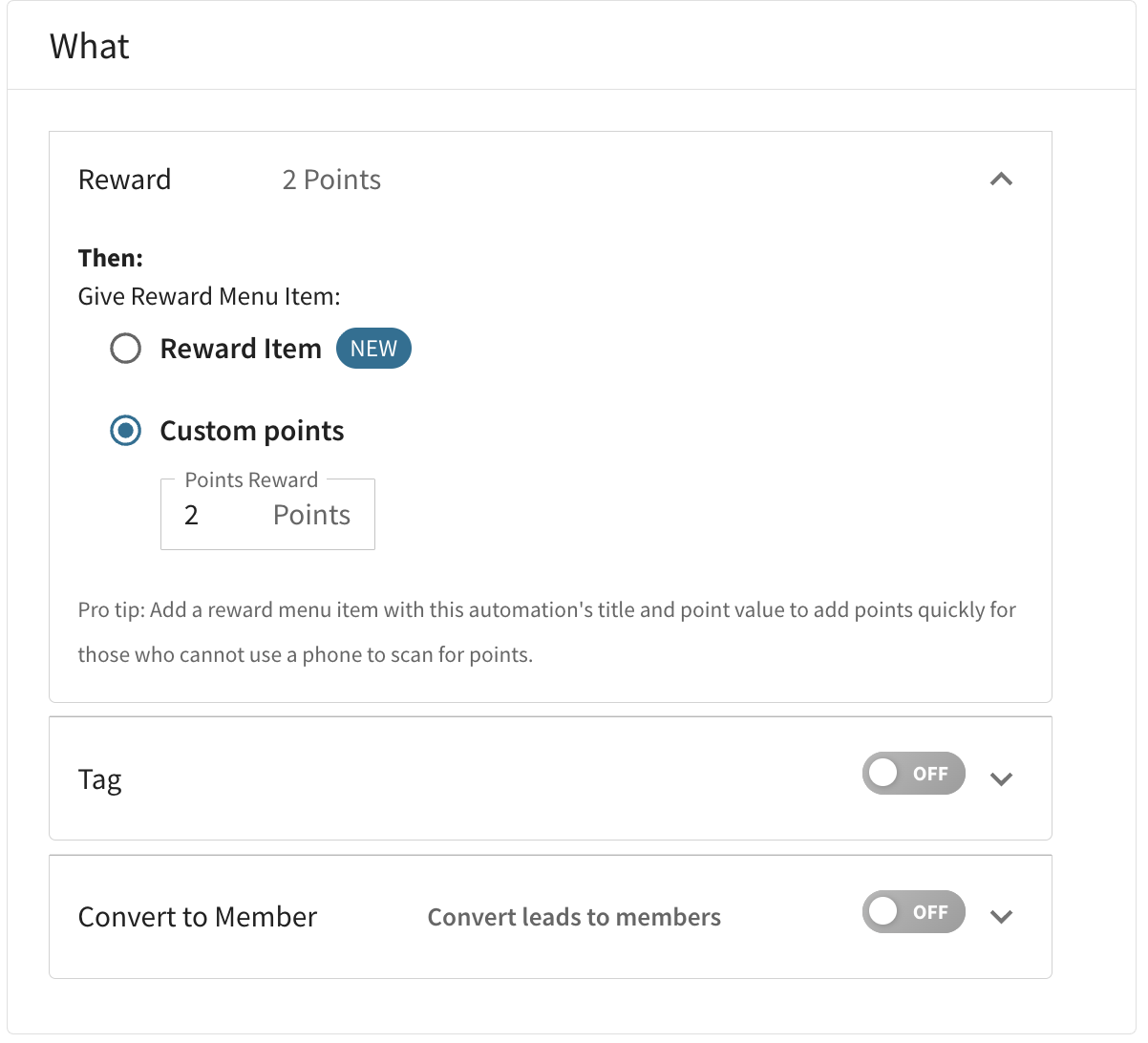Click the value 2 in Points Reward
Viewport: 1148px width, 1043px height.
click(191, 515)
